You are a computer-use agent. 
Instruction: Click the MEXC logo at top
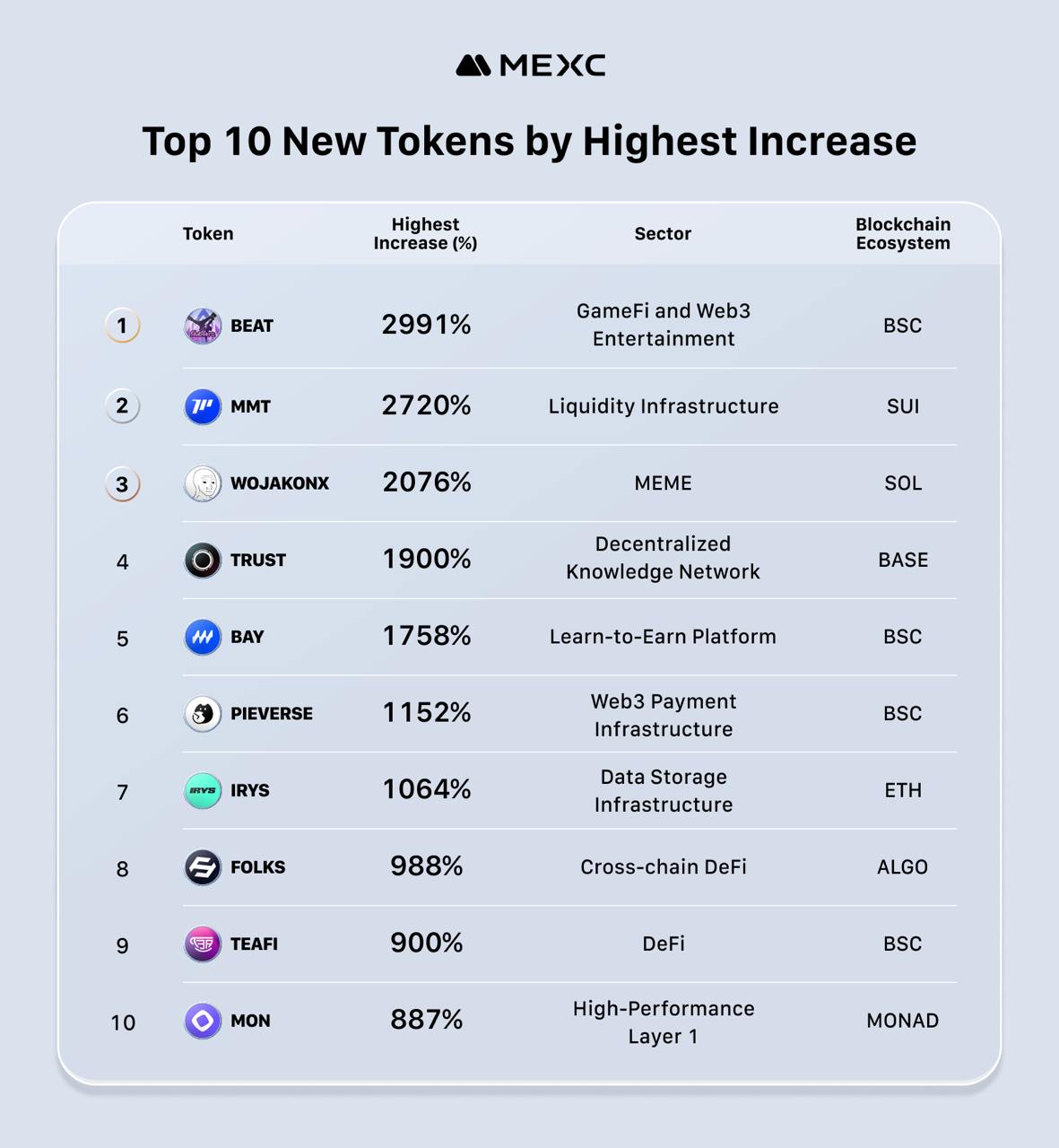click(x=530, y=65)
